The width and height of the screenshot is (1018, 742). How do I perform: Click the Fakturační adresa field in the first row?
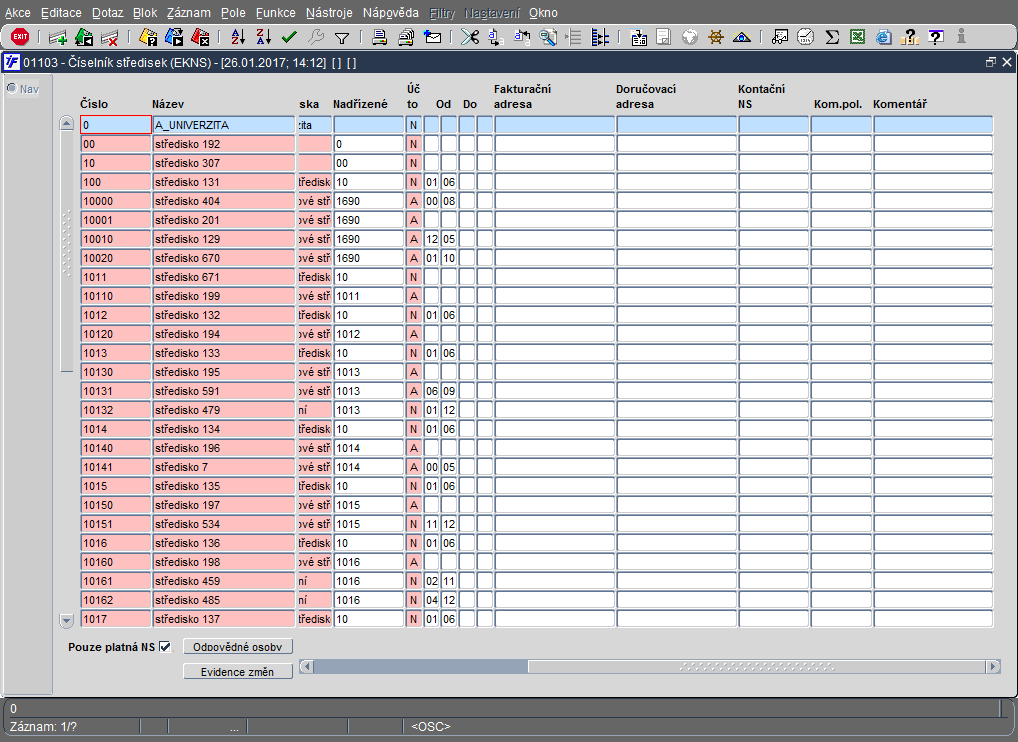pos(554,125)
